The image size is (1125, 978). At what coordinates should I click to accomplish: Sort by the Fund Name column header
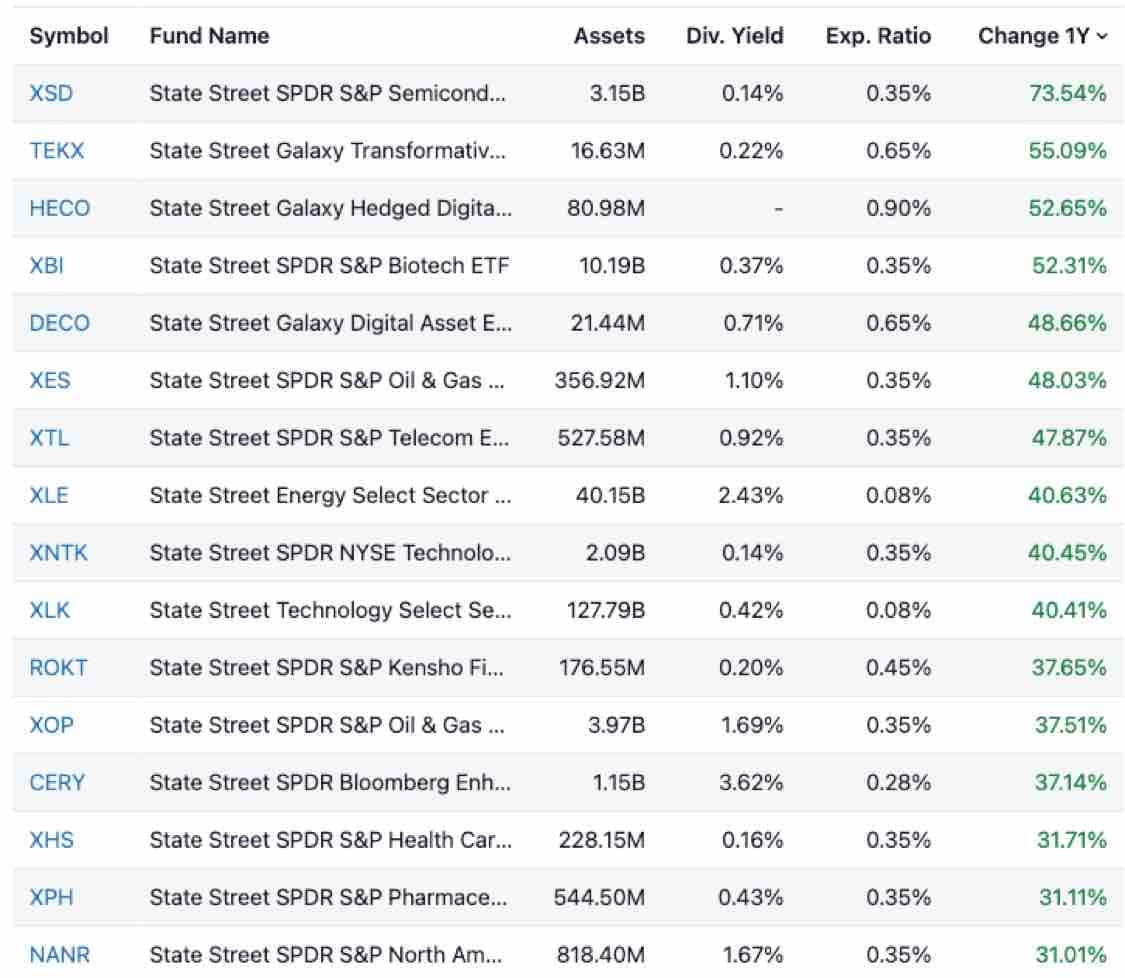pos(210,36)
